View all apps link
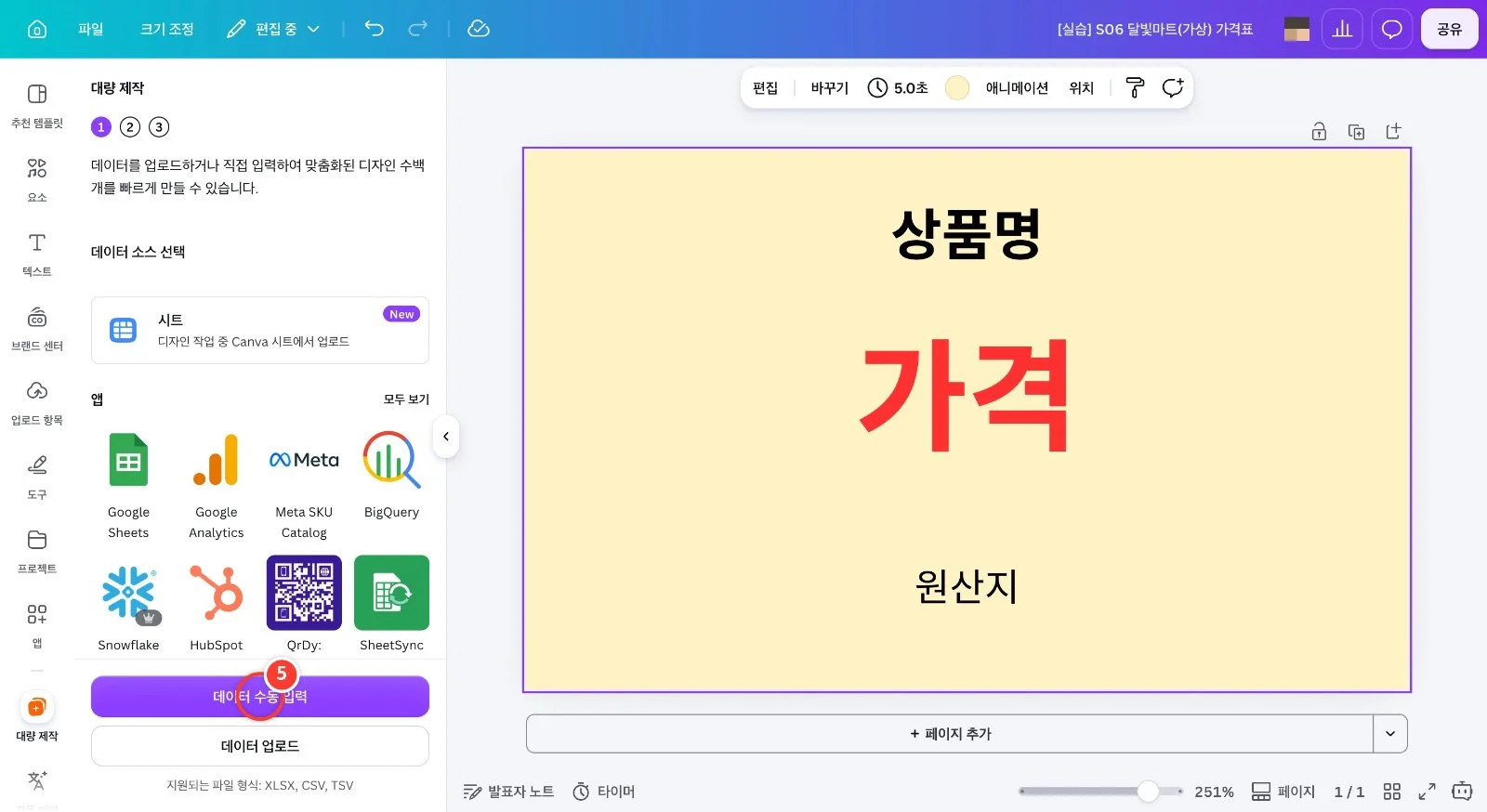The image size is (1487, 812). pos(406,399)
